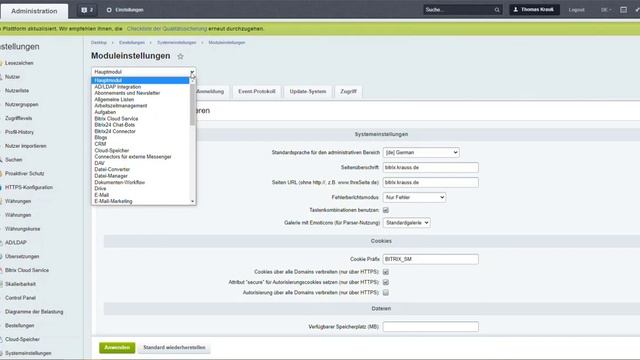Click the Cookie Präfix input field
The height and width of the screenshot is (360, 640).
tap(431, 259)
